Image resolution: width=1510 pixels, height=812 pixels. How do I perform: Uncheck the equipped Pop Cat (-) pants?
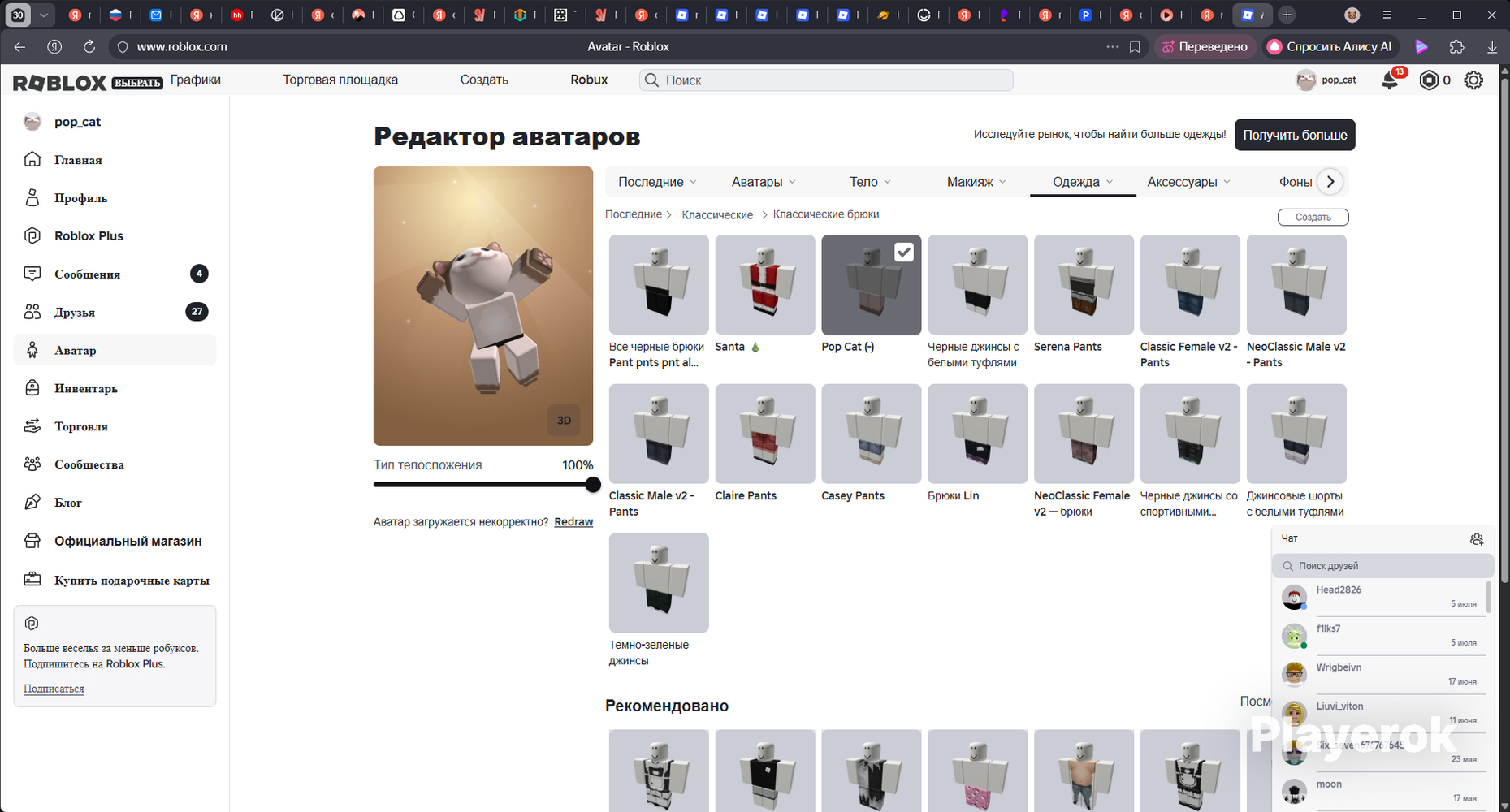click(x=904, y=253)
